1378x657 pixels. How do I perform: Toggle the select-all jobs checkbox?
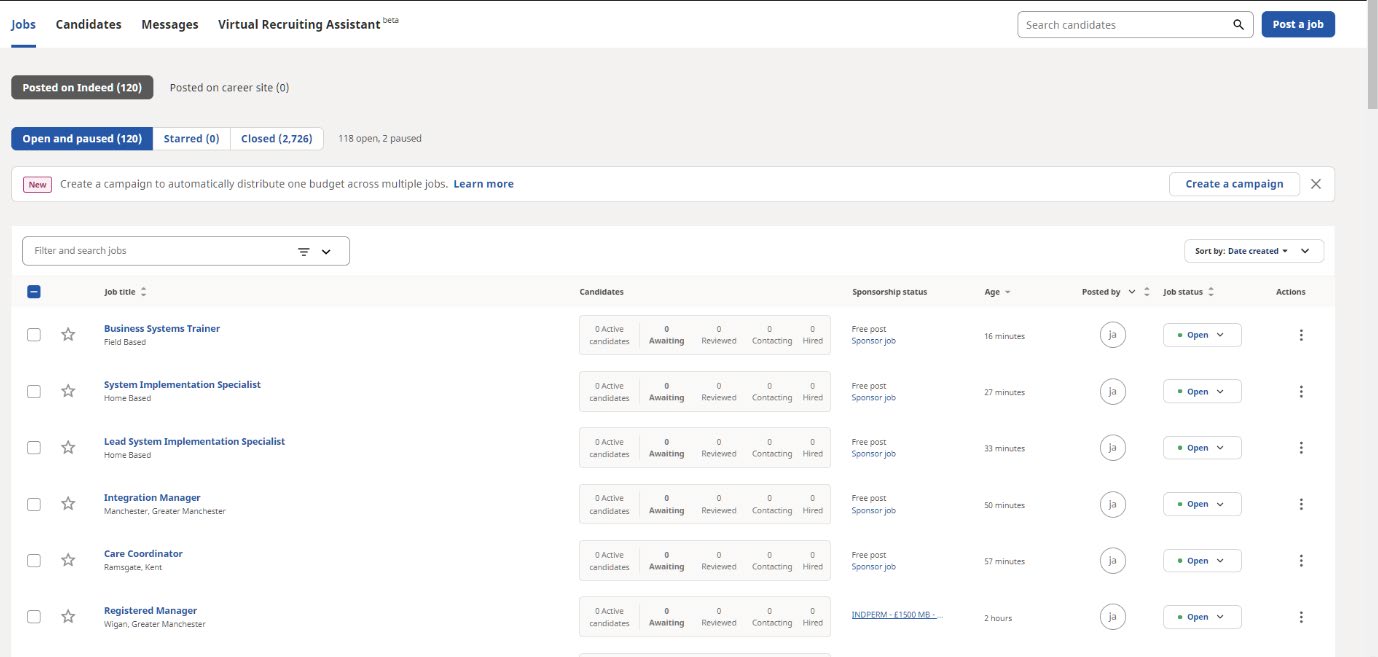tap(34, 292)
